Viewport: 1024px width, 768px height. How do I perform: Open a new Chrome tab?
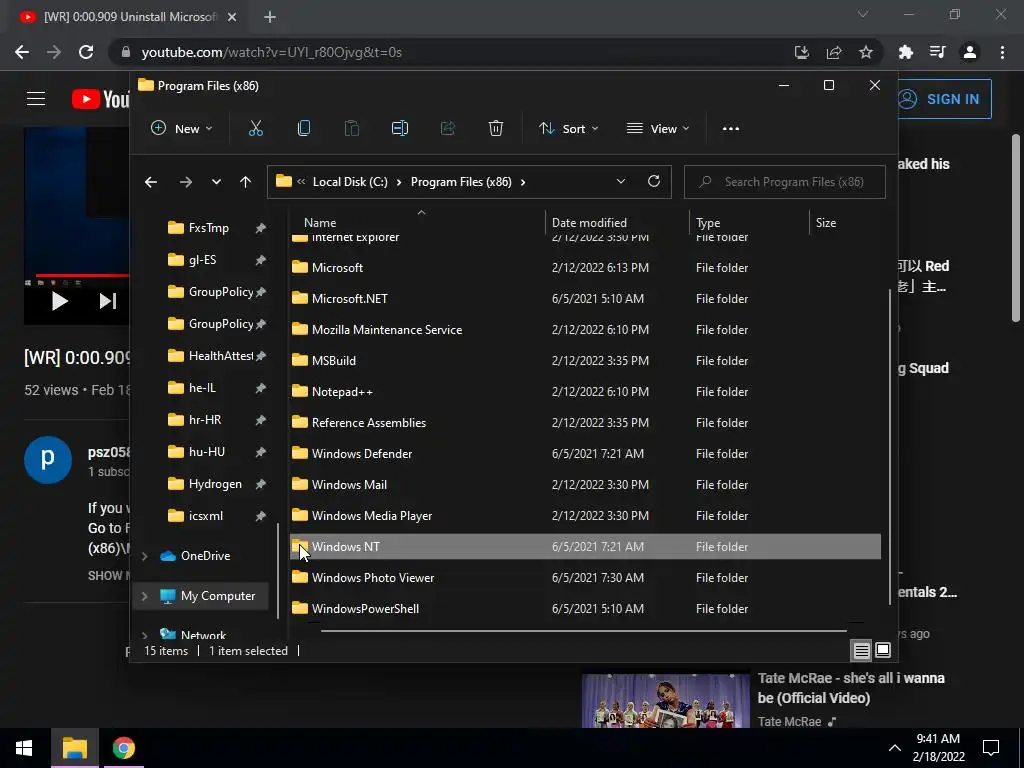tap(270, 17)
